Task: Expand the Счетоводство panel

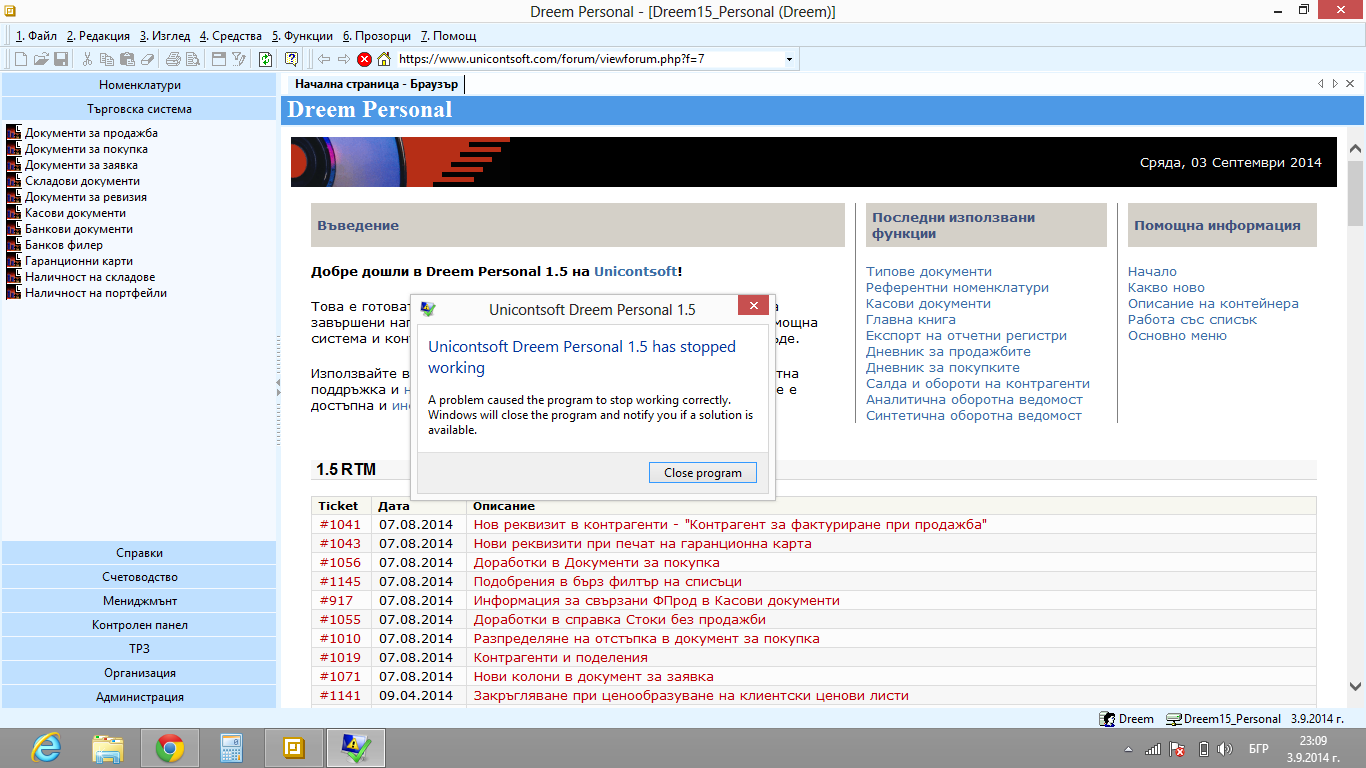Action: point(139,577)
